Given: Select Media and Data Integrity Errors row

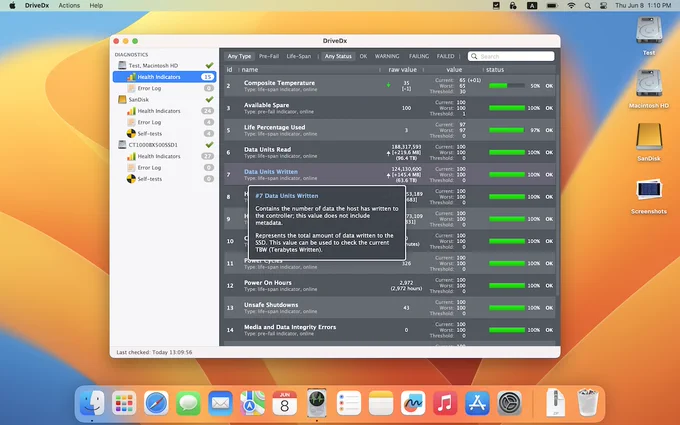Looking at the screenshot, I should [389, 330].
